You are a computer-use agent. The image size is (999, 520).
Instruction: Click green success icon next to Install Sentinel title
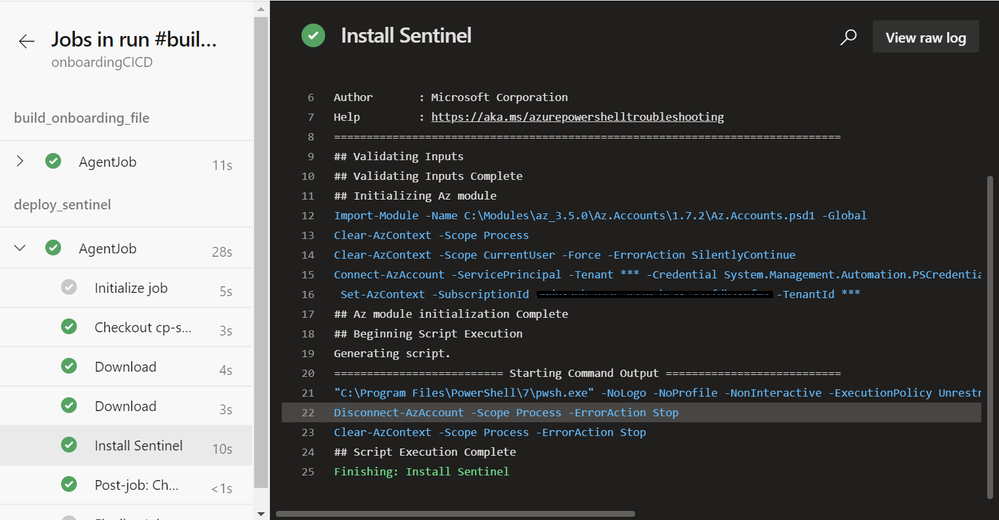point(314,36)
